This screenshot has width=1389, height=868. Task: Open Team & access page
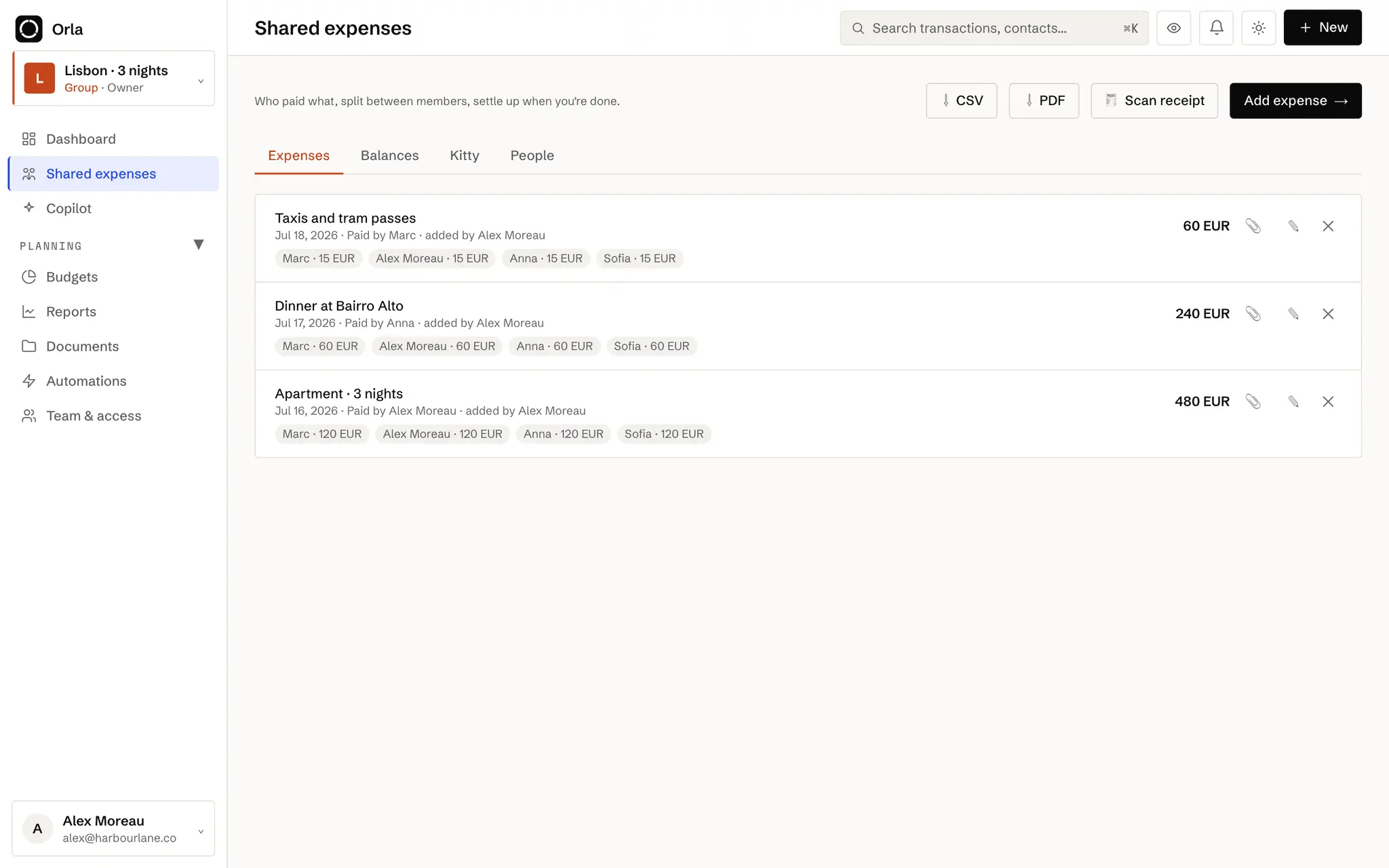click(113, 416)
